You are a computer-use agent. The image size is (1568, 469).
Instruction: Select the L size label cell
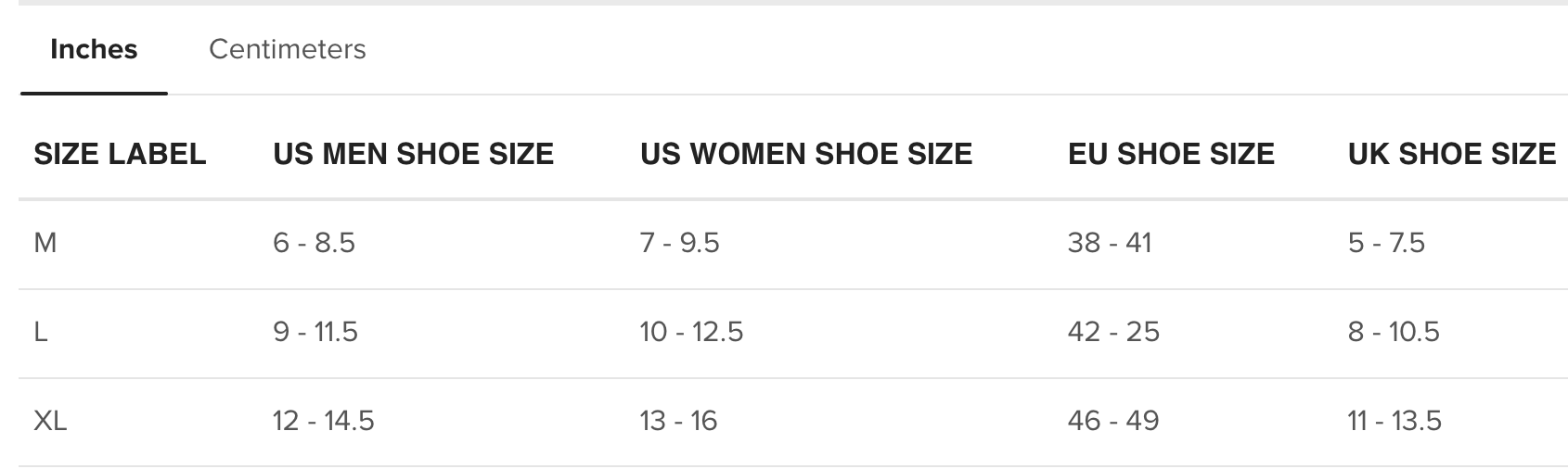[41, 332]
